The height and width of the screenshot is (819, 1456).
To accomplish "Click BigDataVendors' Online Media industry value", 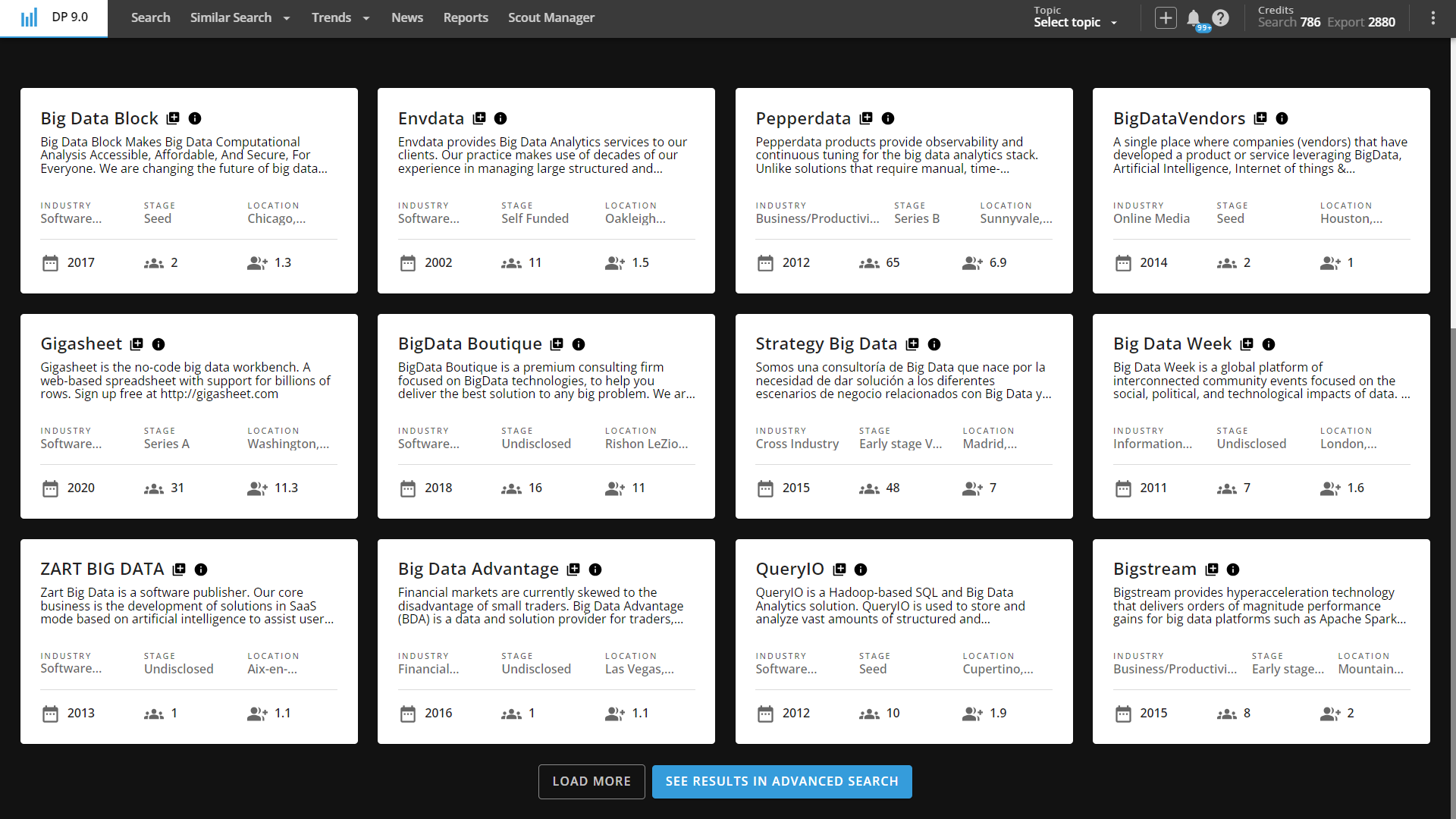I will click(1151, 218).
